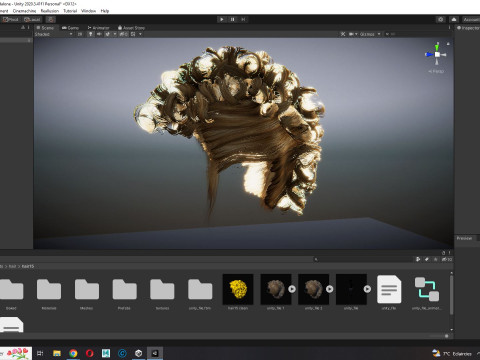Start Play mode with the Play button
This screenshot has width=480, height=360.
(222, 19)
